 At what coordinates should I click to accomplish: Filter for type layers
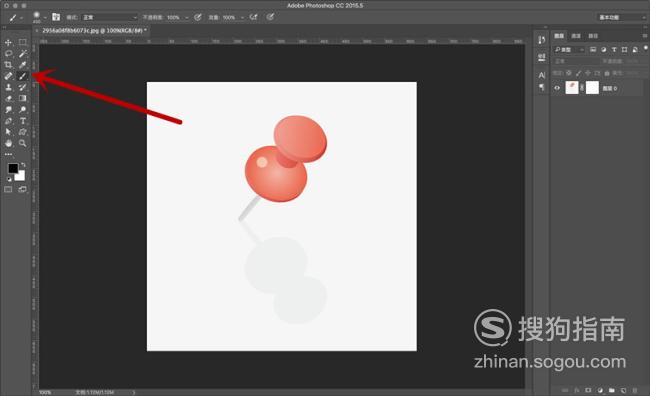pos(614,50)
